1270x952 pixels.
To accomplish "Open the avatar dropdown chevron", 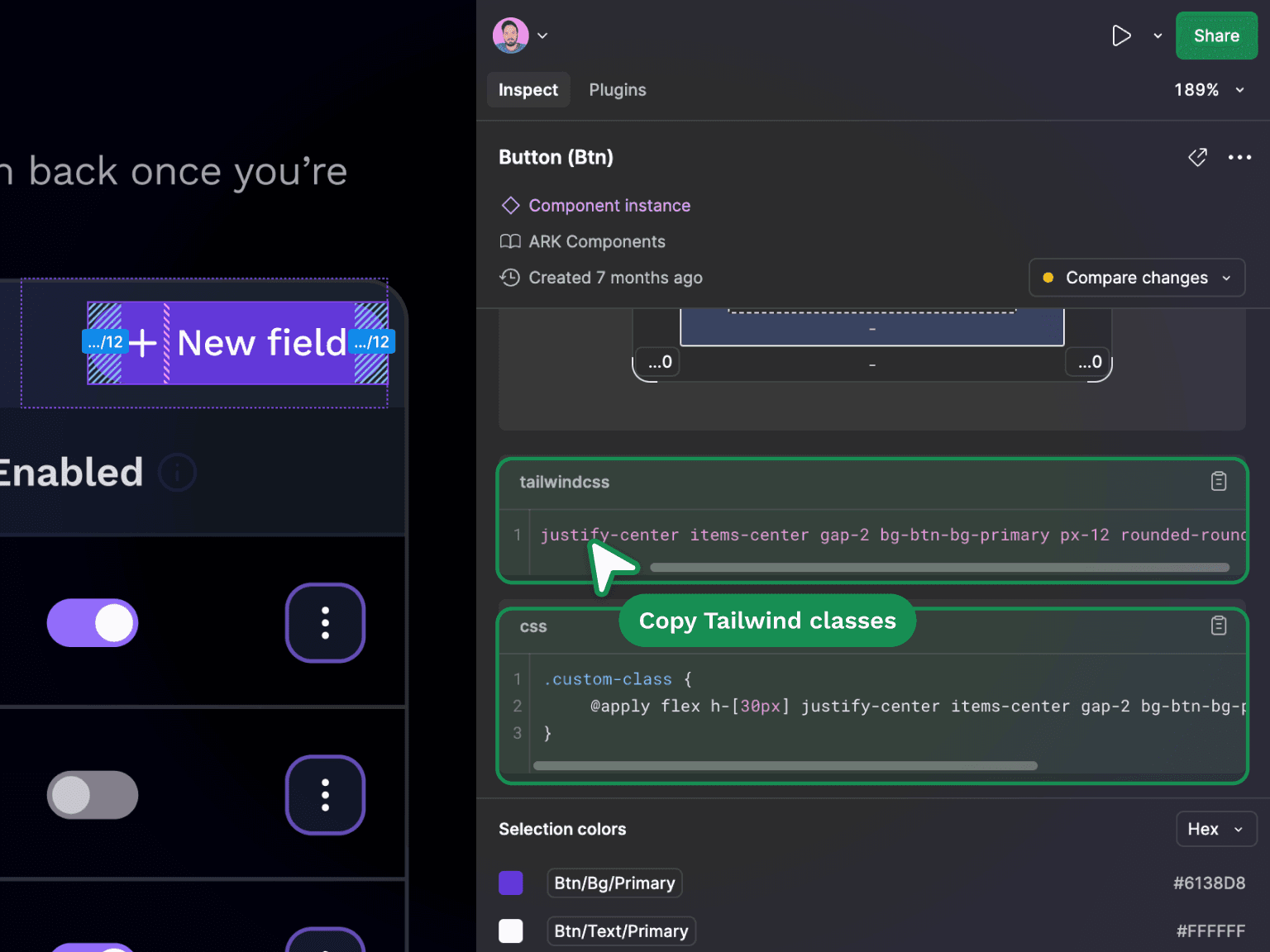I will coord(542,36).
